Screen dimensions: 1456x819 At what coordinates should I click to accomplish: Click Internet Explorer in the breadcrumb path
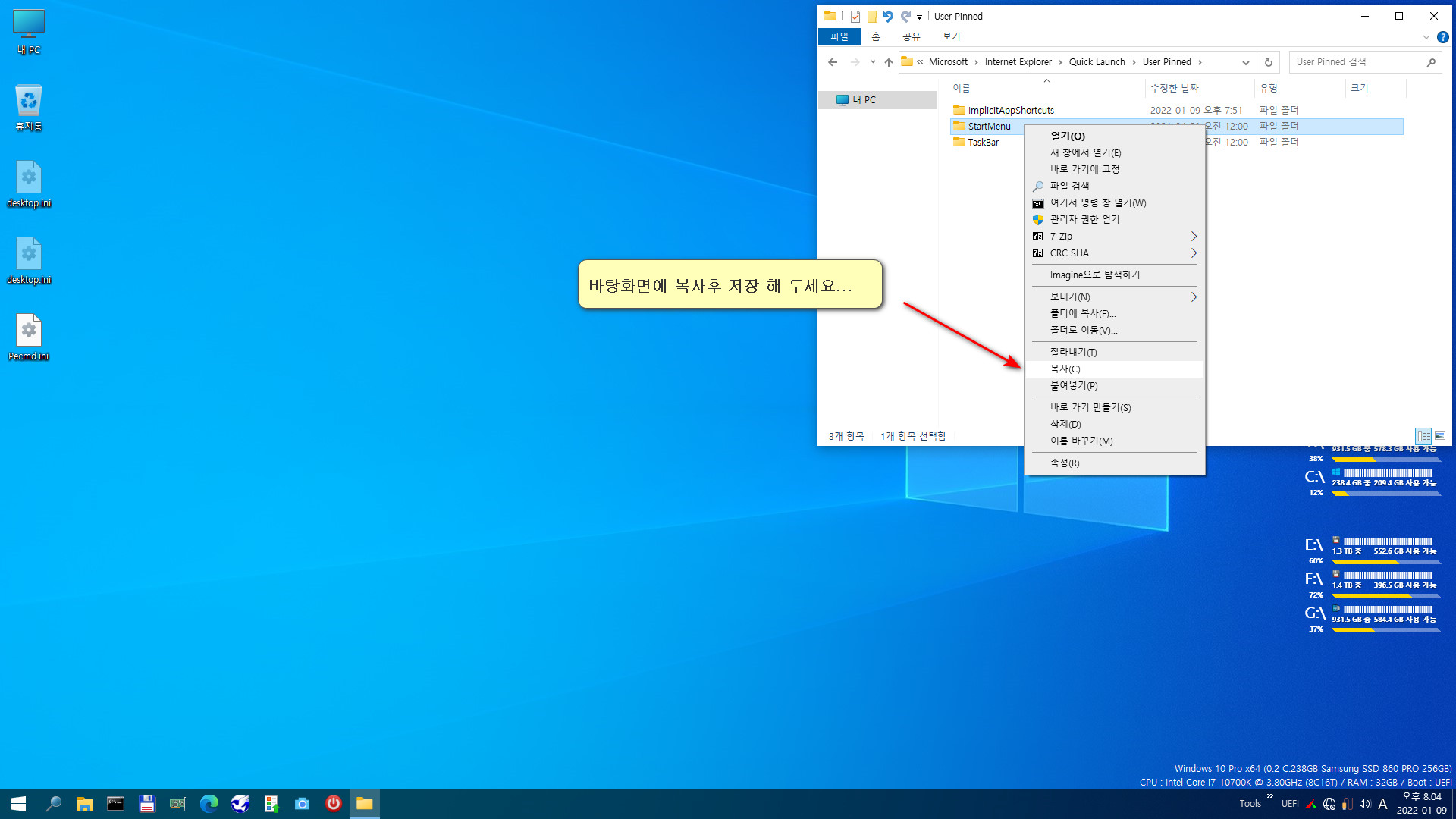1018,62
